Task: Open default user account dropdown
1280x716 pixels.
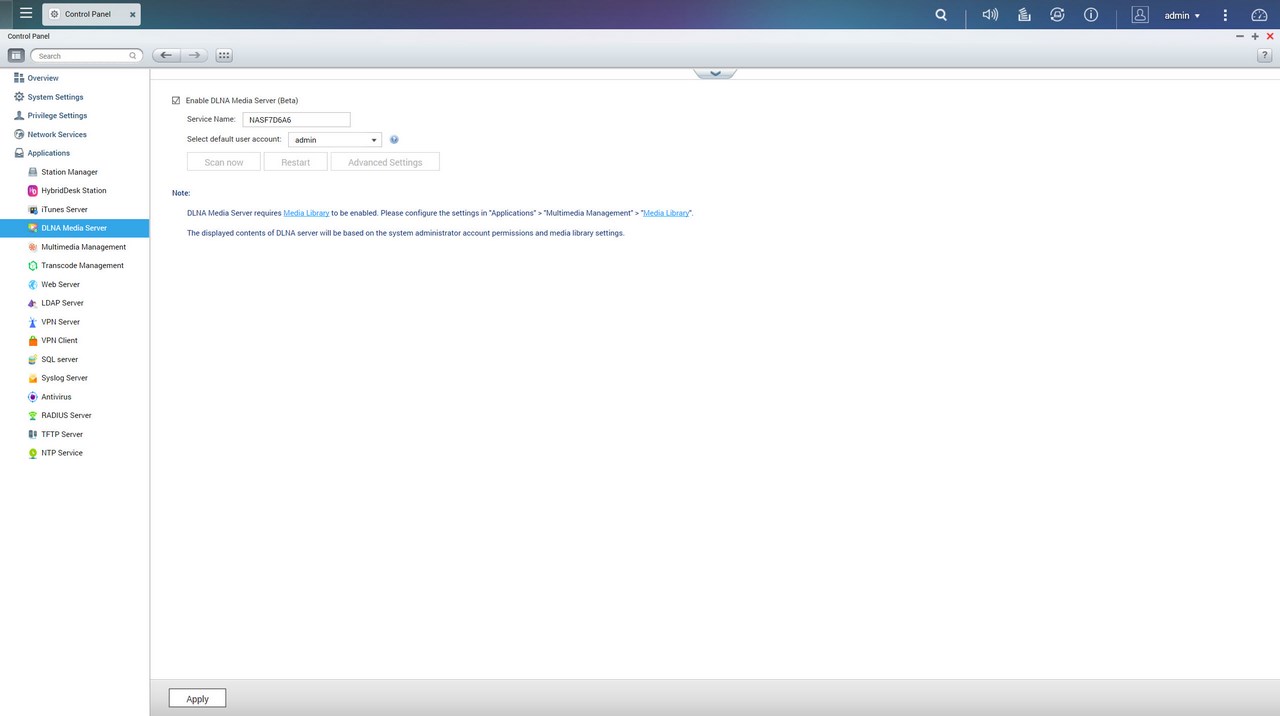Action: click(335, 140)
